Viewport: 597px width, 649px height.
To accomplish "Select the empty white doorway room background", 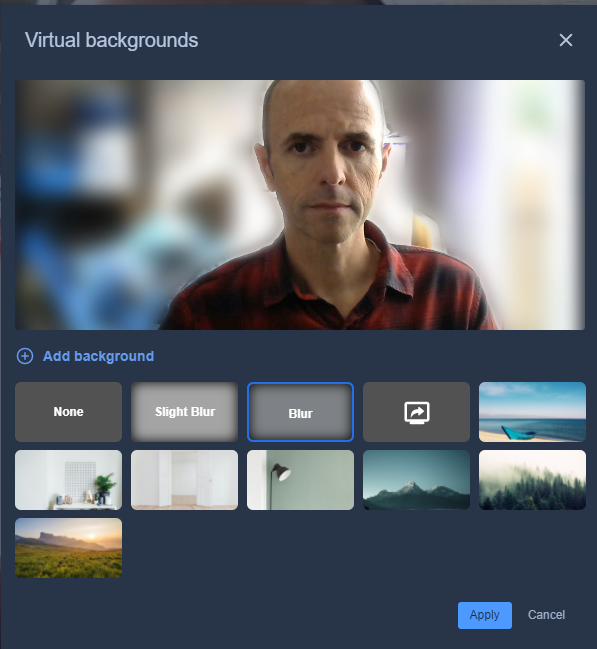I will point(185,480).
